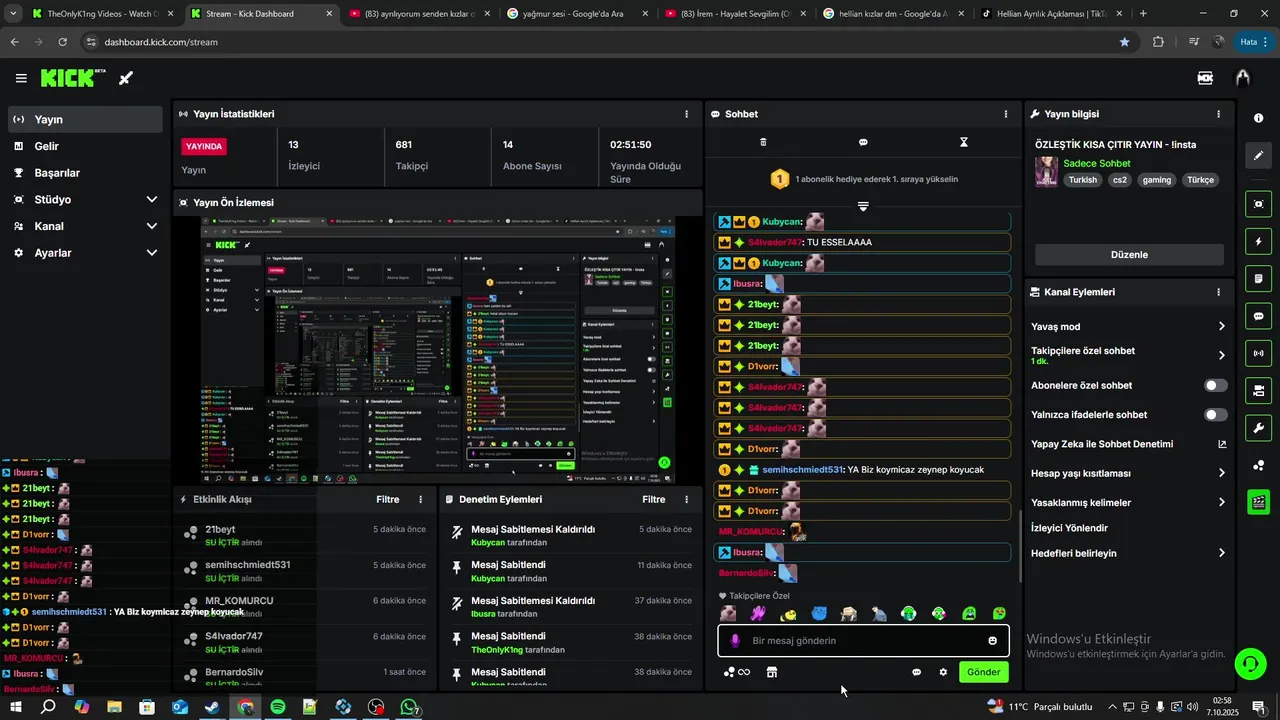Click the Turkish tag chip
Screen dimensions: 1280x720
pyautogui.click(x=1083, y=180)
